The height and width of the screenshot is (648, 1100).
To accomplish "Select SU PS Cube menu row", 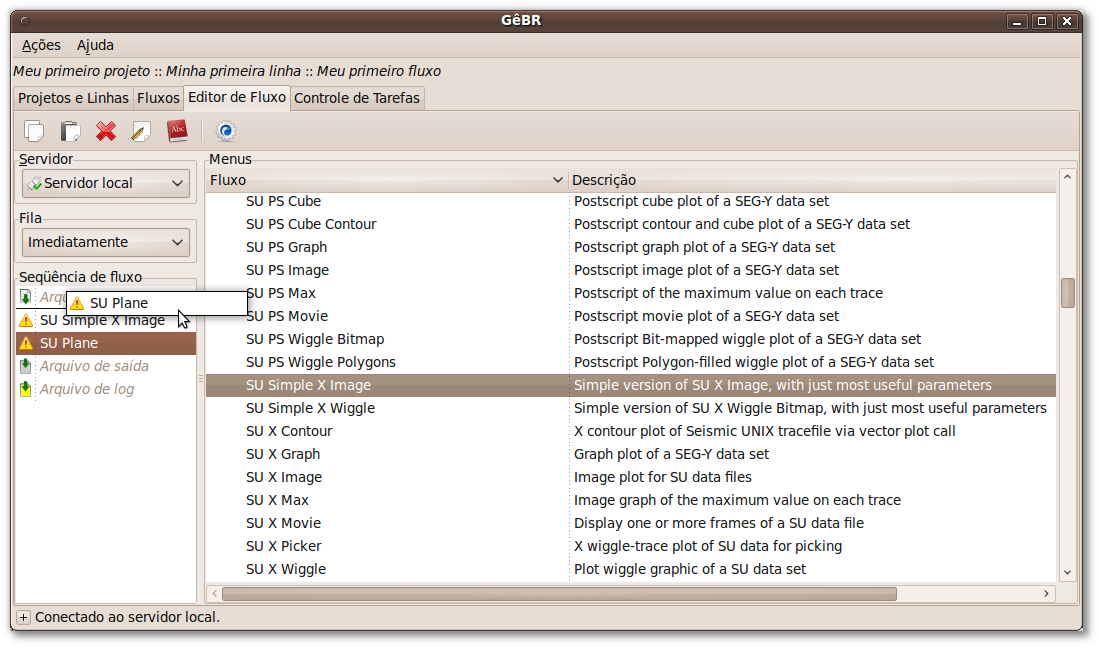I will click(x=631, y=201).
